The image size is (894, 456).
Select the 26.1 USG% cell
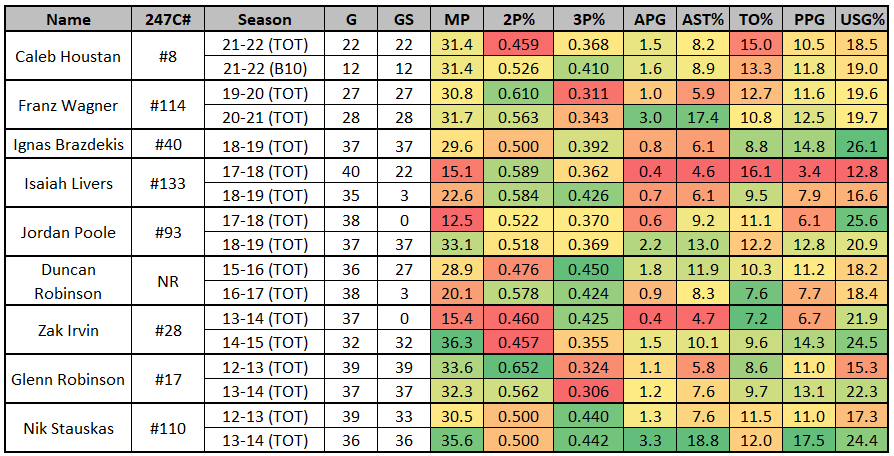click(x=861, y=144)
